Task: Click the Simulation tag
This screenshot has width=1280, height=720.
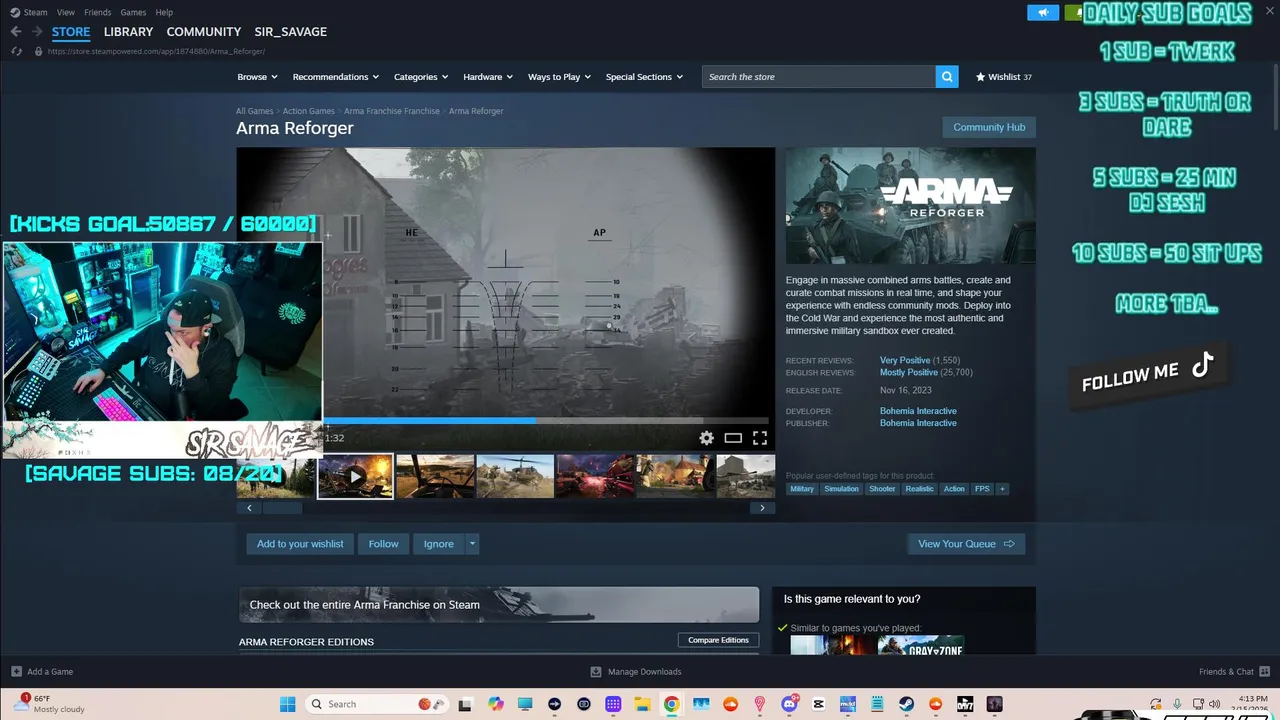Action: click(841, 489)
